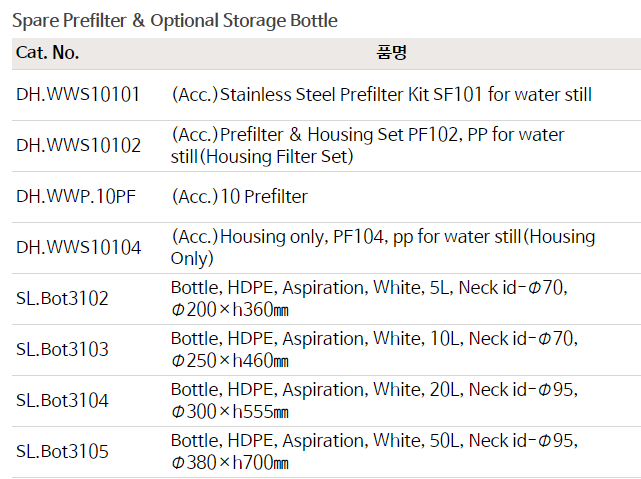
Task: Click the 20L HDPE Aspiration Bottle description
Action: pos(373,390)
